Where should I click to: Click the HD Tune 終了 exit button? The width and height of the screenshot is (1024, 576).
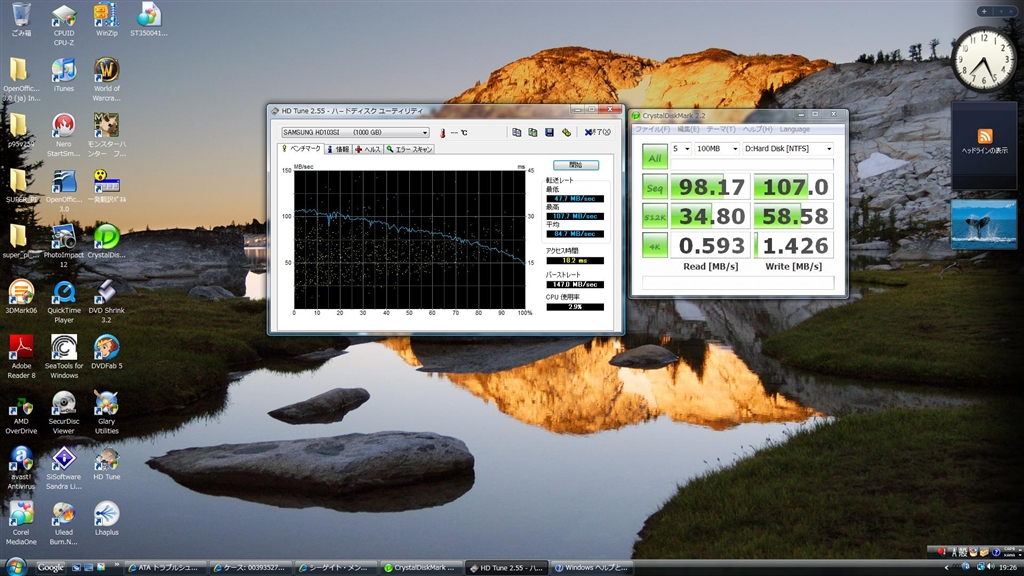[x=597, y=133]
